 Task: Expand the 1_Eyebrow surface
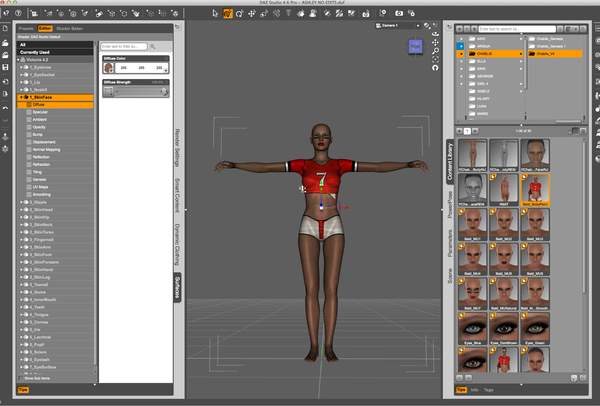point(21,67)
